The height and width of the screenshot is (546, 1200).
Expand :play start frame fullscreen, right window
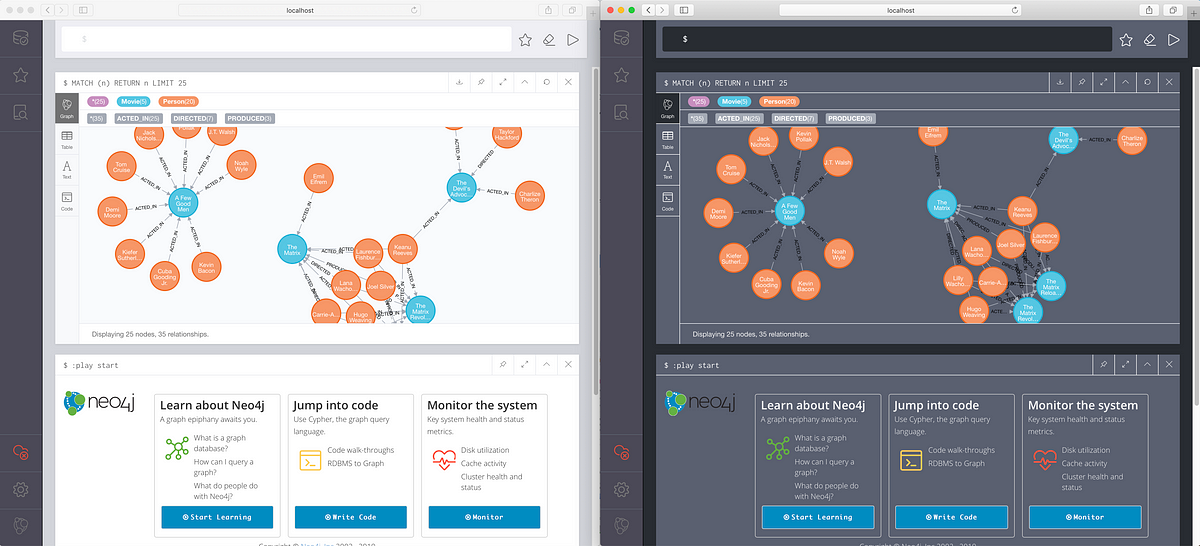point(1125,365)
